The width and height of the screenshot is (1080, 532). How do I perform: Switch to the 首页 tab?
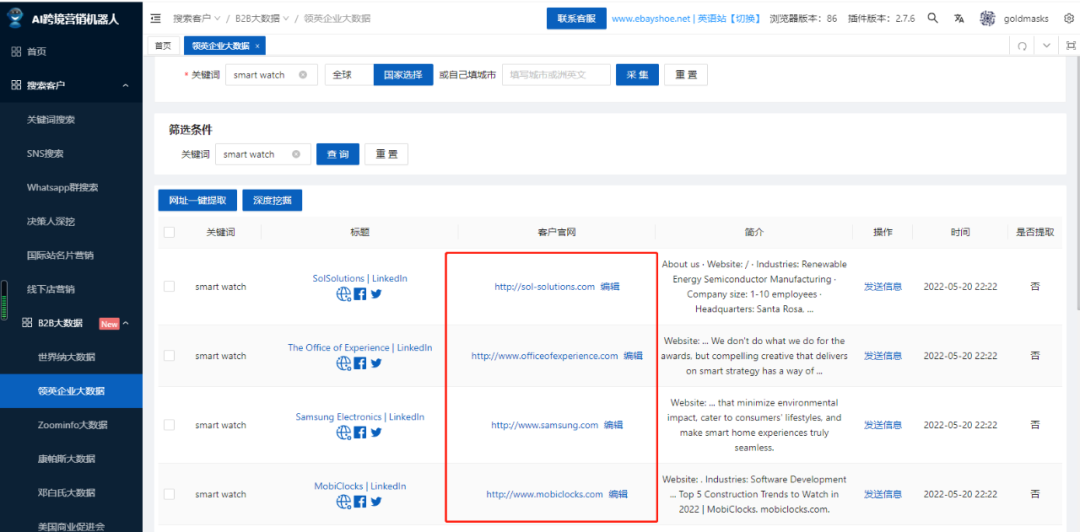[x=163, y=46]
